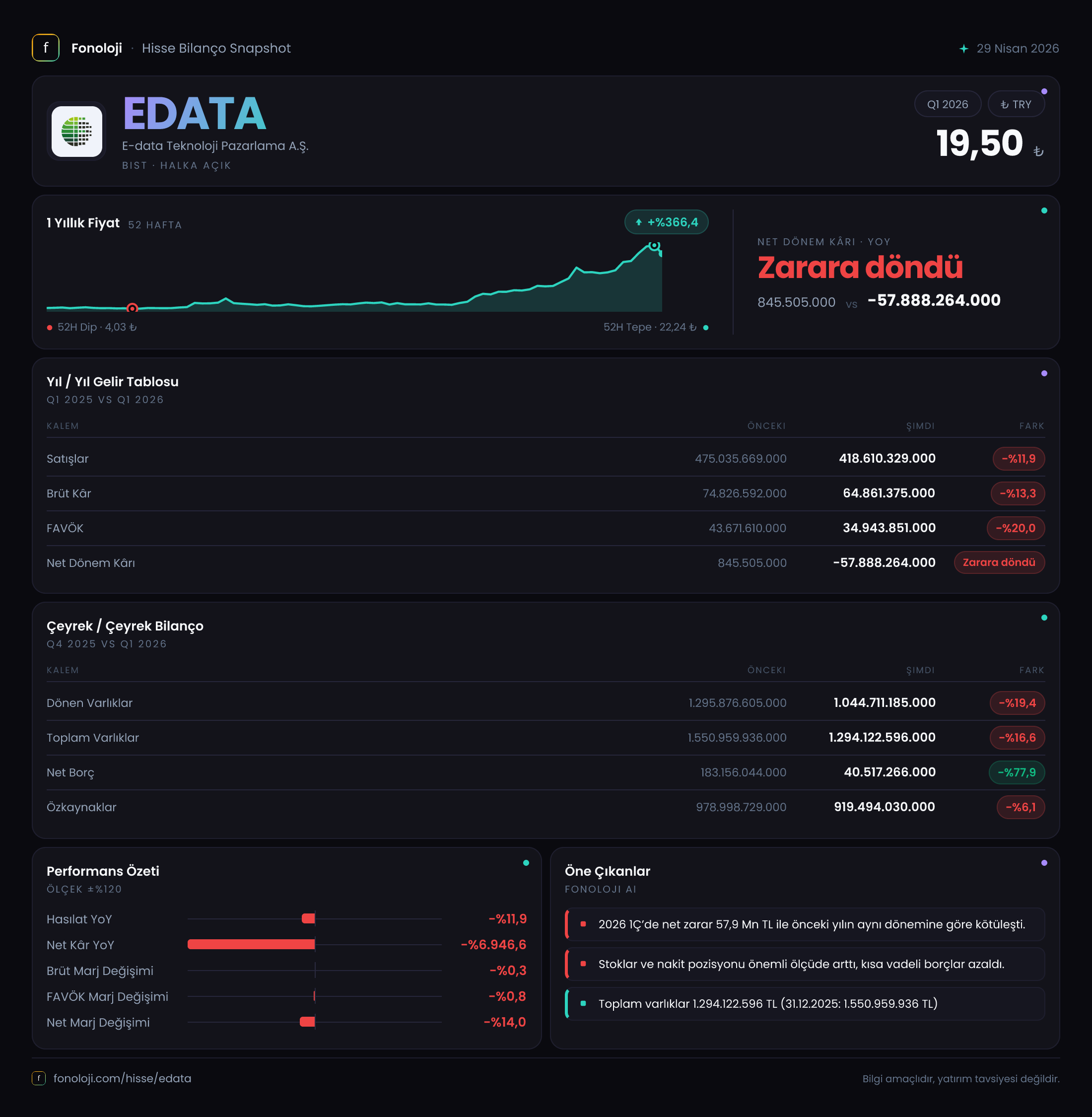Click the '52H Dip · 4,03' label
Screen dimensions: 1092x1117
97,327
